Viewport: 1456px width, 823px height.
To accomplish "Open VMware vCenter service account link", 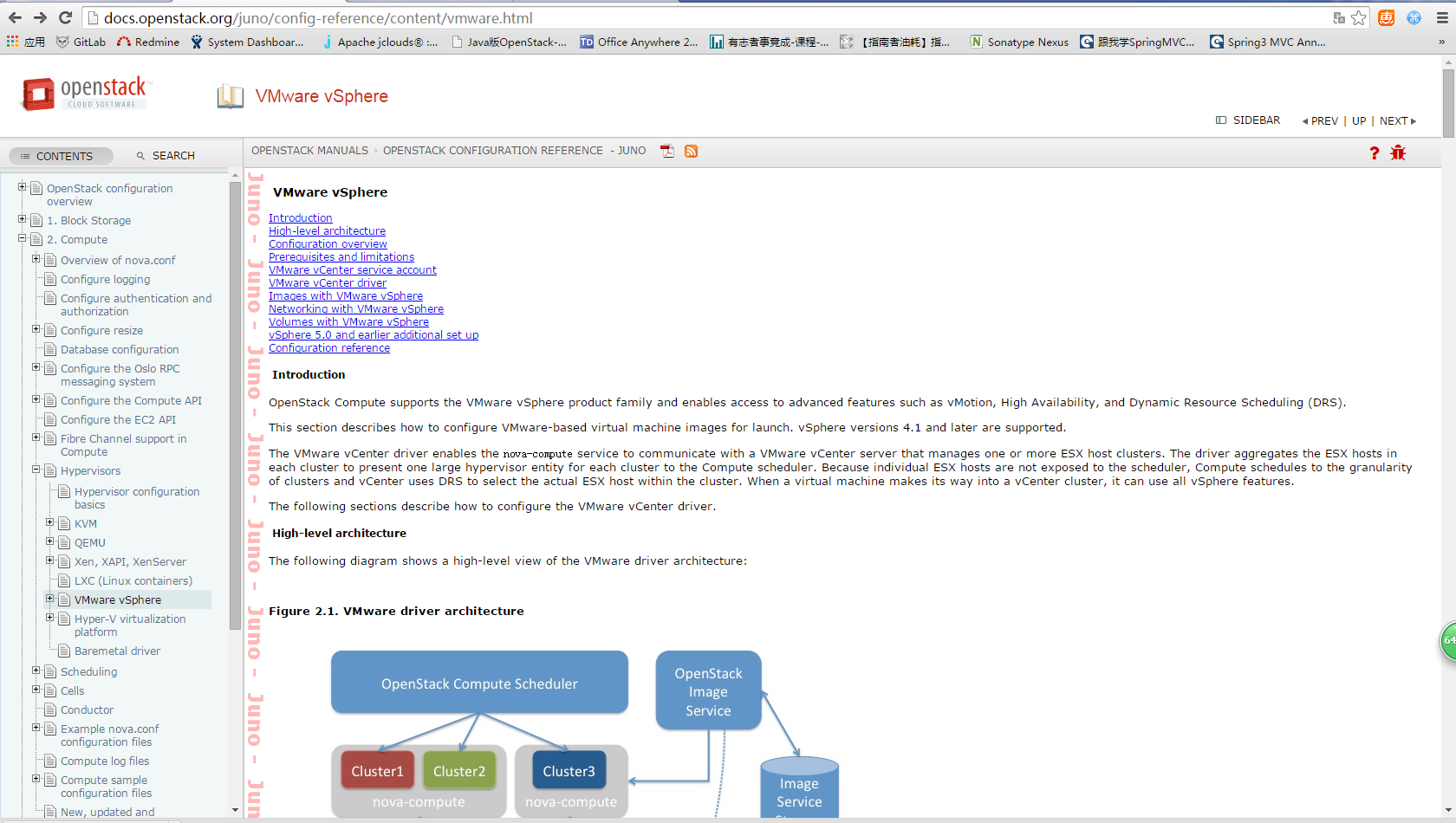I will (x=353, y=270).
